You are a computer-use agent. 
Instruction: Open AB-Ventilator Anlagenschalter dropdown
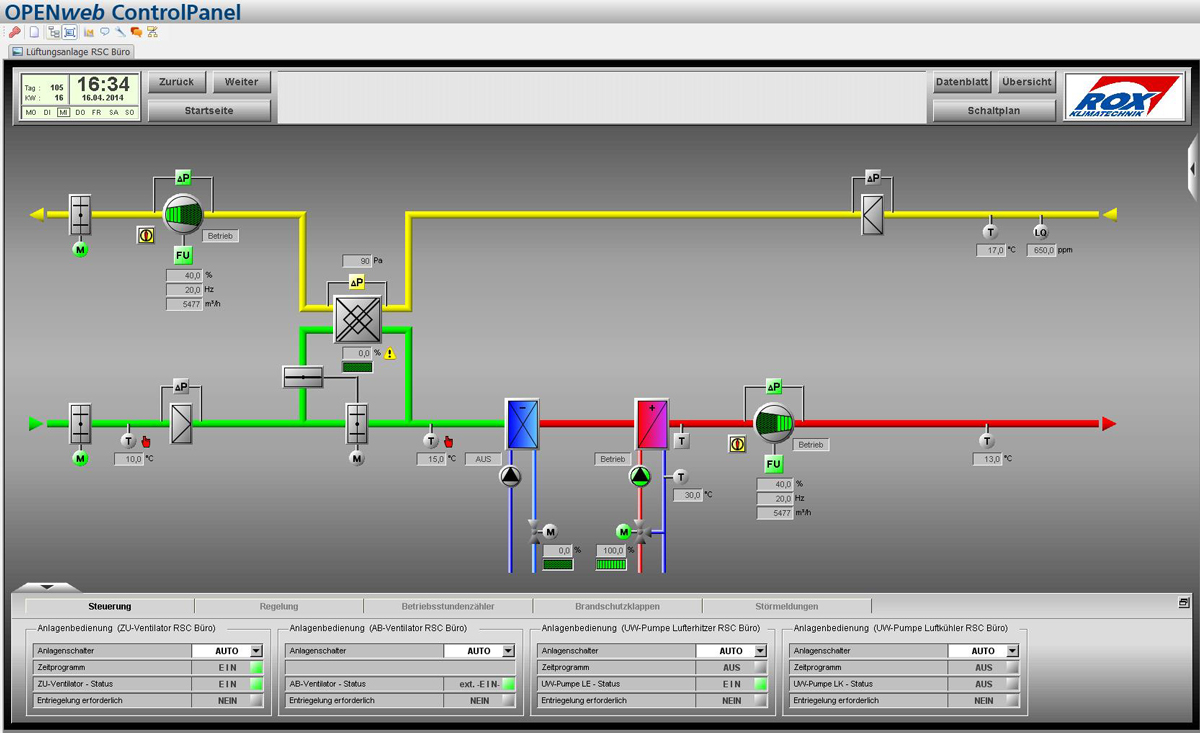pyautogui.click(x=508, y=650)
